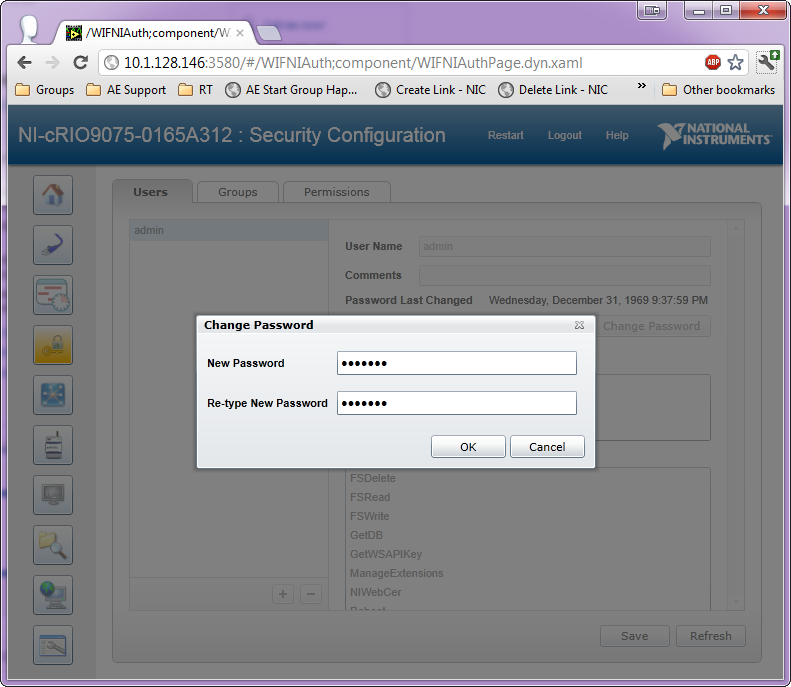Screen dimensions: 791x687
Task: Open a new browser tab
Action: click(269, 33)
